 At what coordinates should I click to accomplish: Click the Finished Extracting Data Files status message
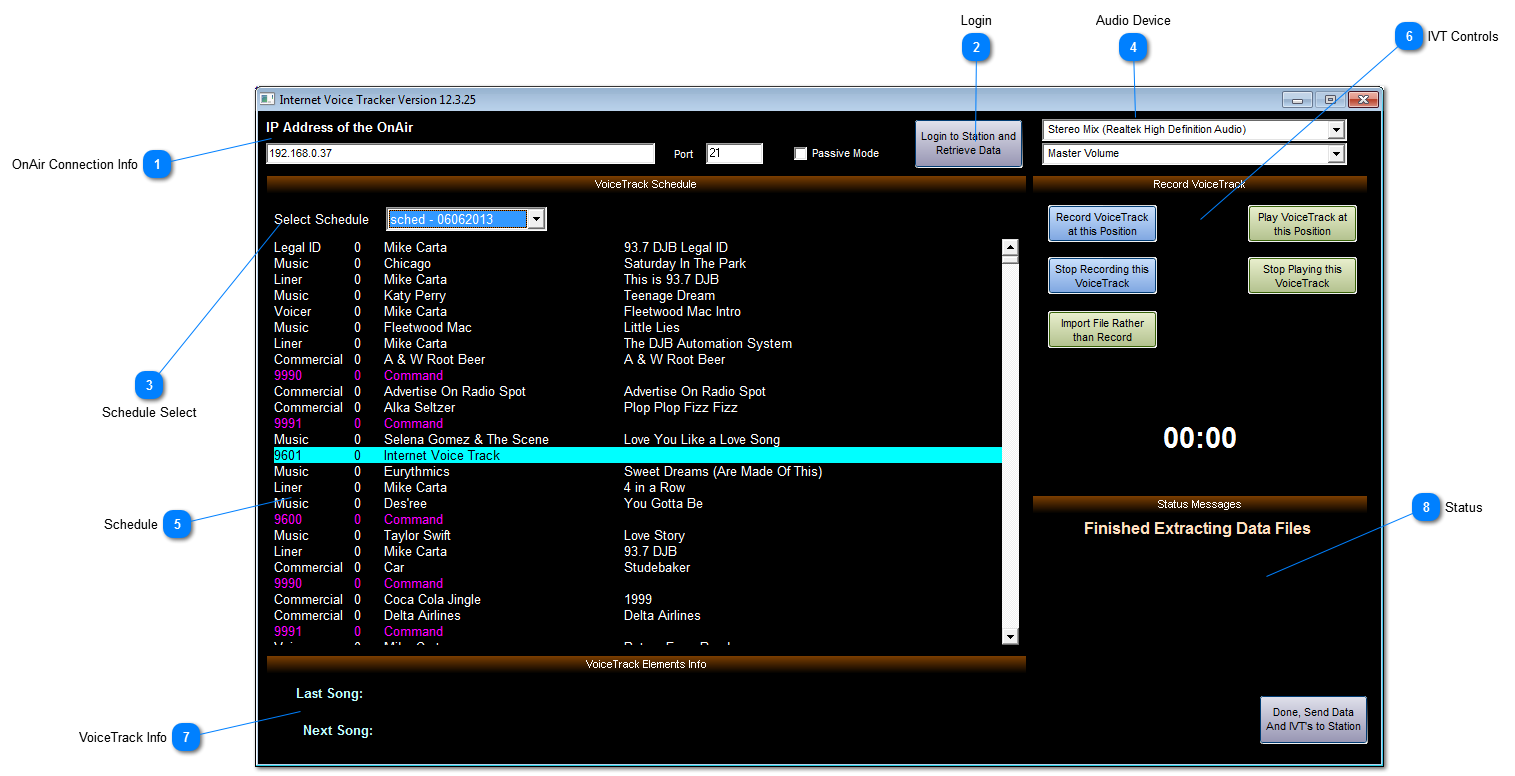tap(1197, 528)
